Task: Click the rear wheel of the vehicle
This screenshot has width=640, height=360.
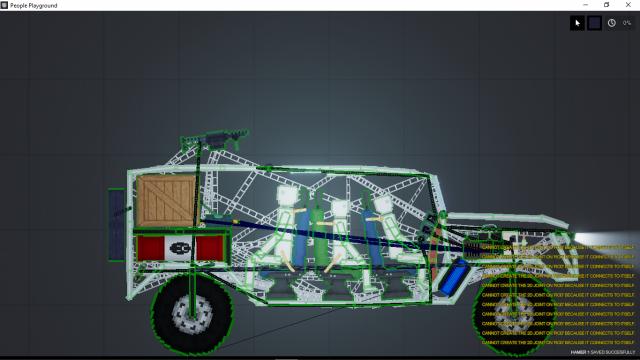Action: [x=192, y=313]
